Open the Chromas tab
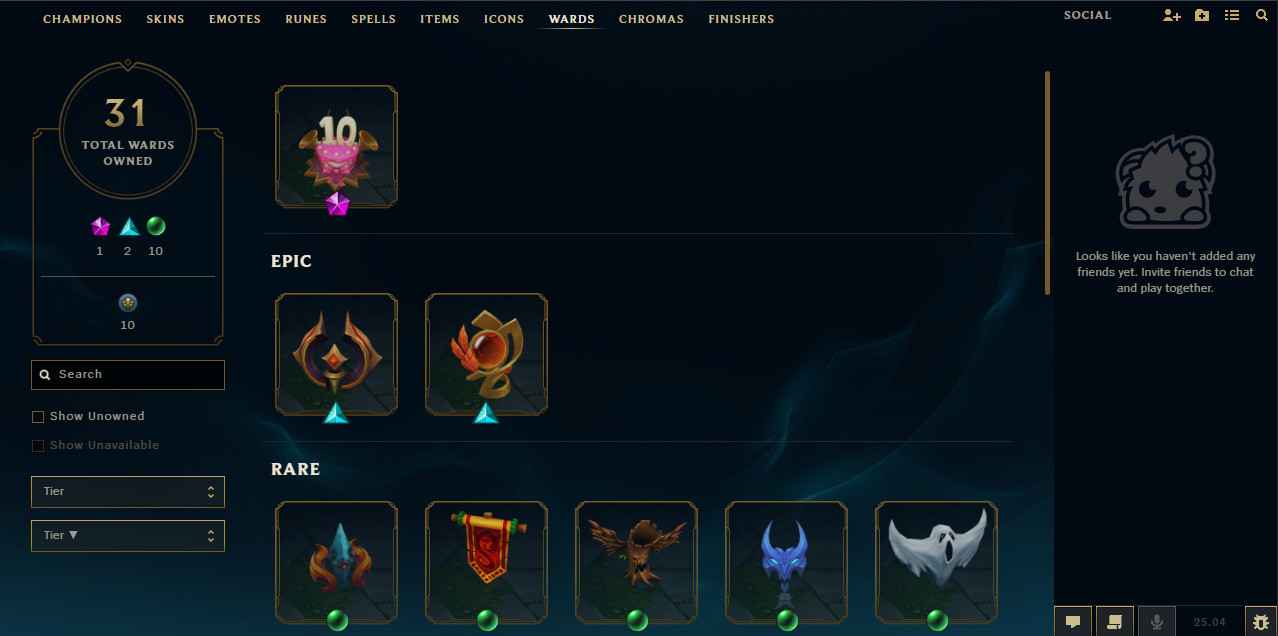1278x636 pixels. pos(651,19)
